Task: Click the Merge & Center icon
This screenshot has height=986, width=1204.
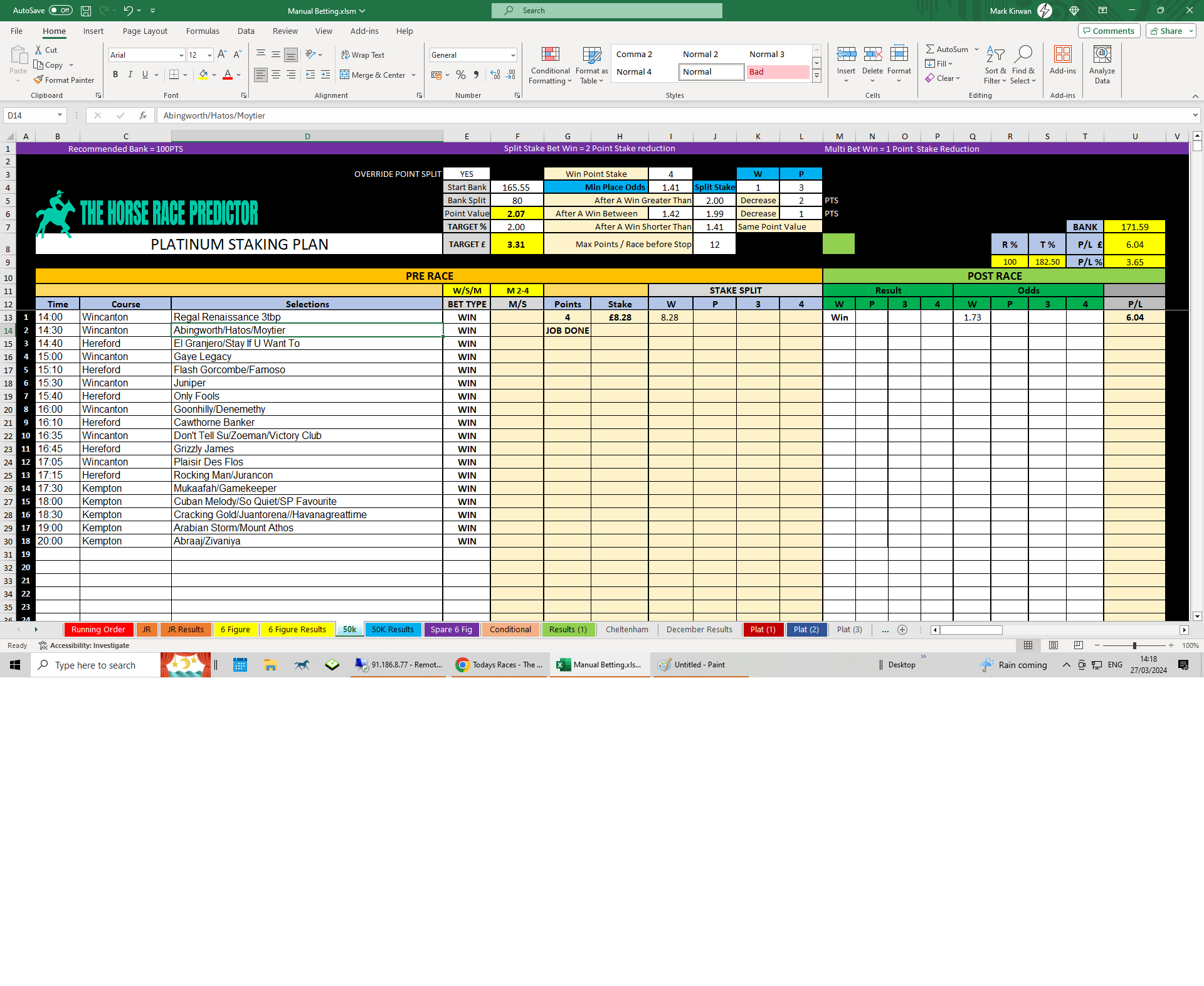Action: coord(345,75)
